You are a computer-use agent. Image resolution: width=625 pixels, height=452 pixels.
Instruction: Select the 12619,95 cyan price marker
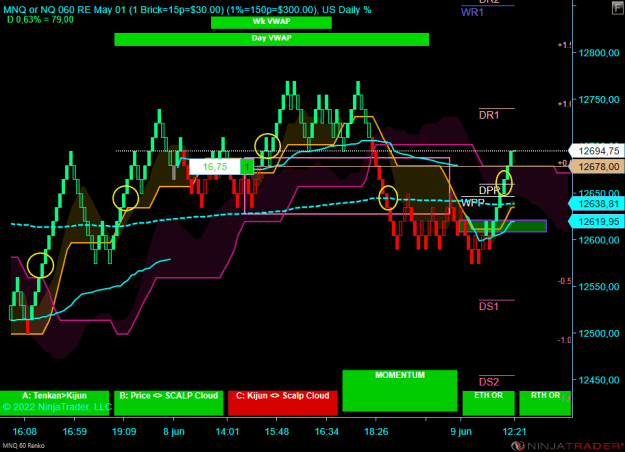[597, 222]
